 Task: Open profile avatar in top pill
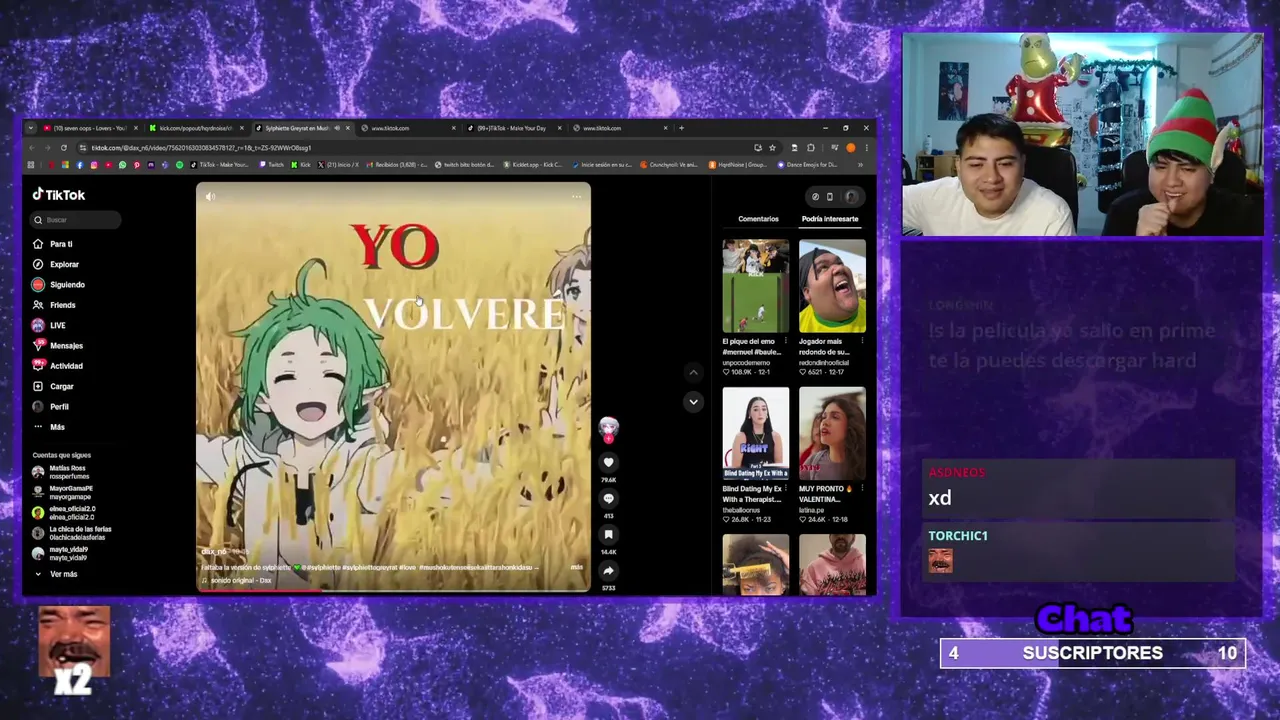[x=851, y=197]
